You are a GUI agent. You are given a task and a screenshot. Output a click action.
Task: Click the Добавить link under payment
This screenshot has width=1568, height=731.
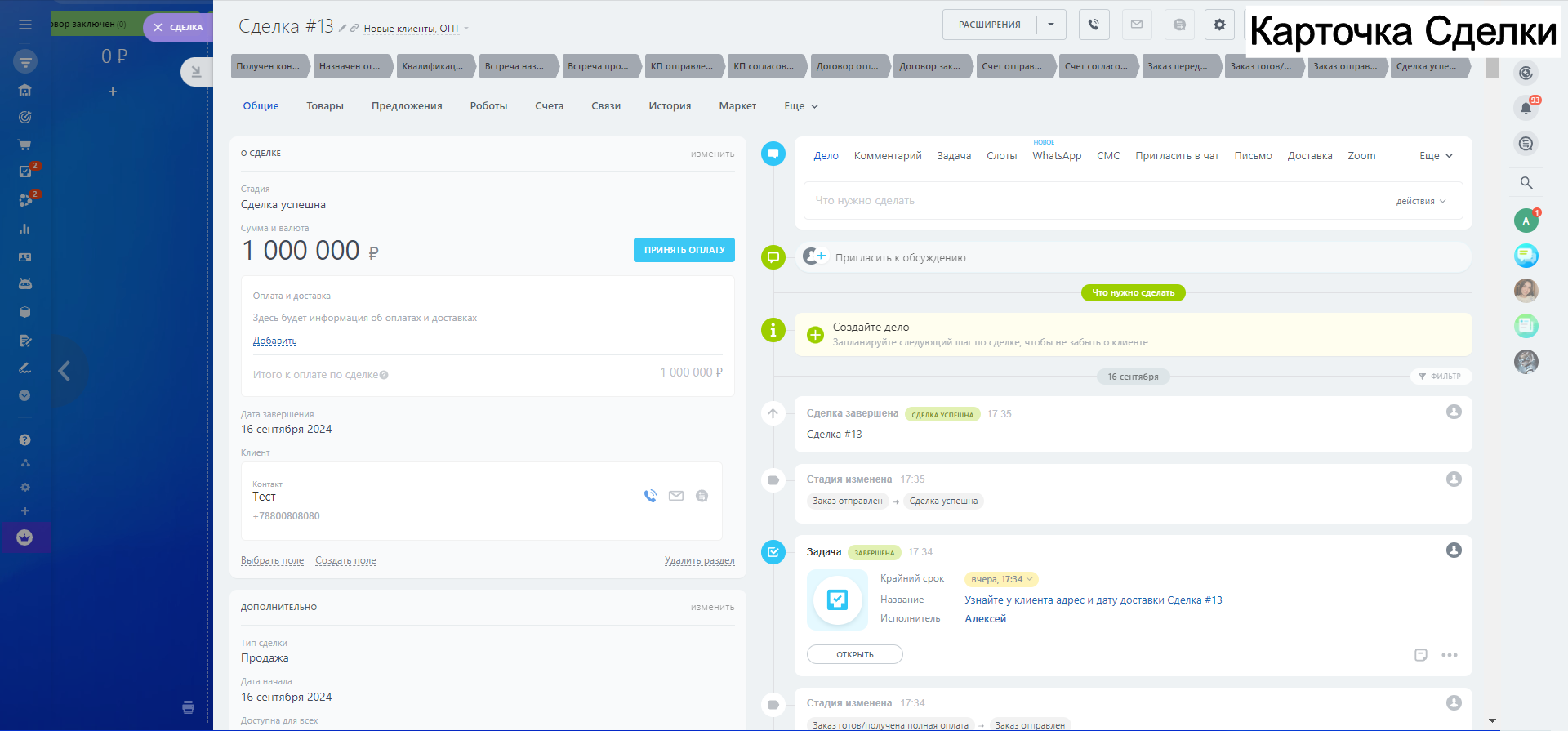tap(274, 341)
